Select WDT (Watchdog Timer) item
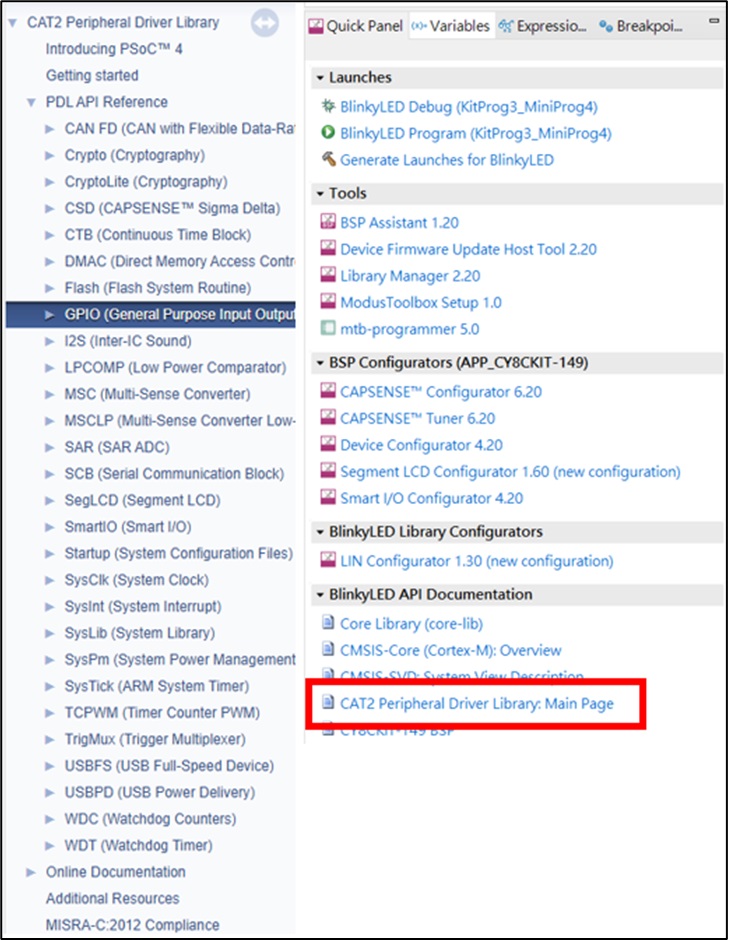Screen dimensions: 729x940 (138, 845)
